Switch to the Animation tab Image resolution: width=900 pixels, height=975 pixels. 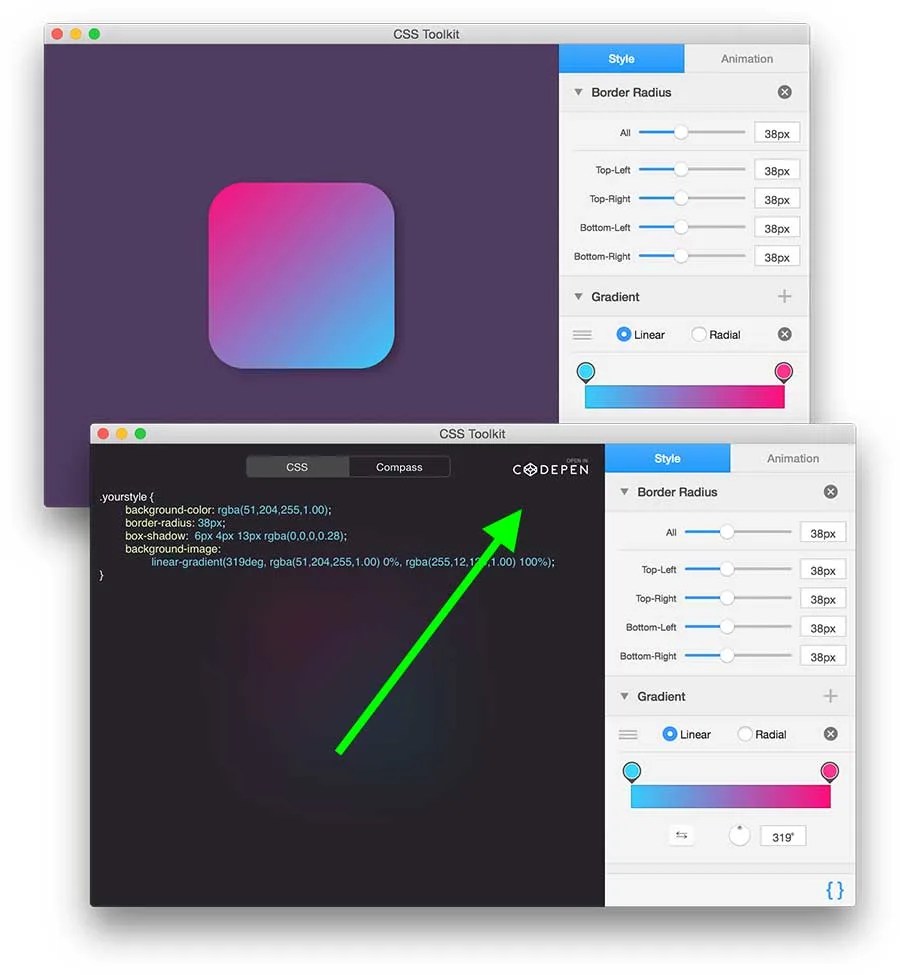pos(791,457)
